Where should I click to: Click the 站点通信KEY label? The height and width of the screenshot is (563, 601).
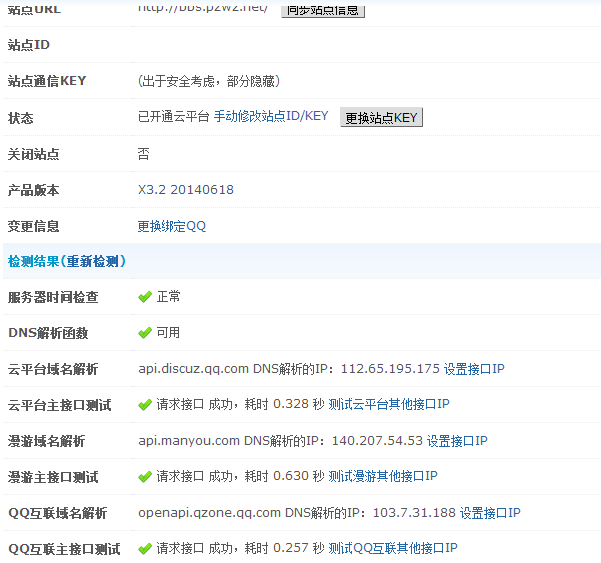[47, 81]
